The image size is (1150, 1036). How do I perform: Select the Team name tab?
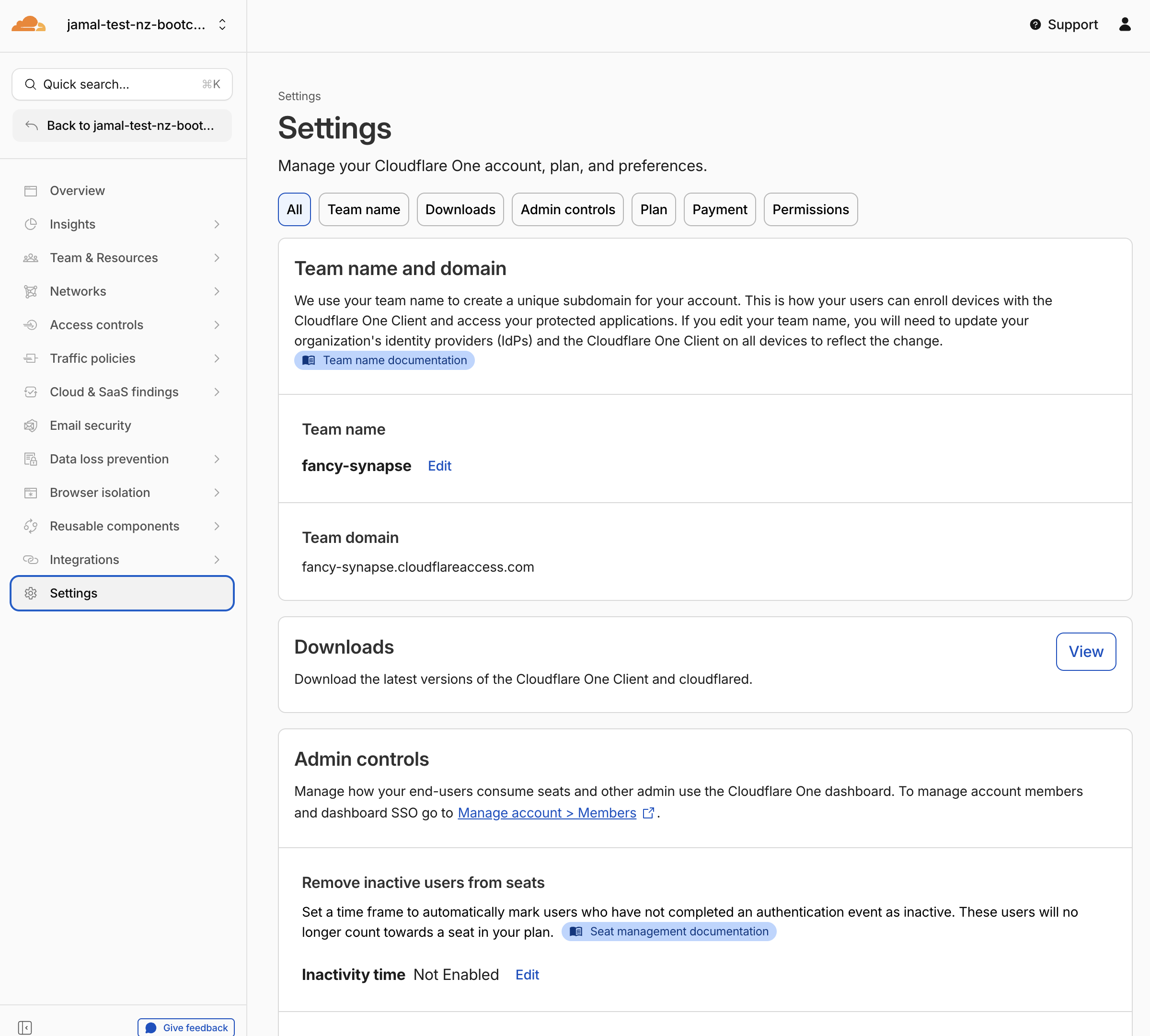point(364,209)
